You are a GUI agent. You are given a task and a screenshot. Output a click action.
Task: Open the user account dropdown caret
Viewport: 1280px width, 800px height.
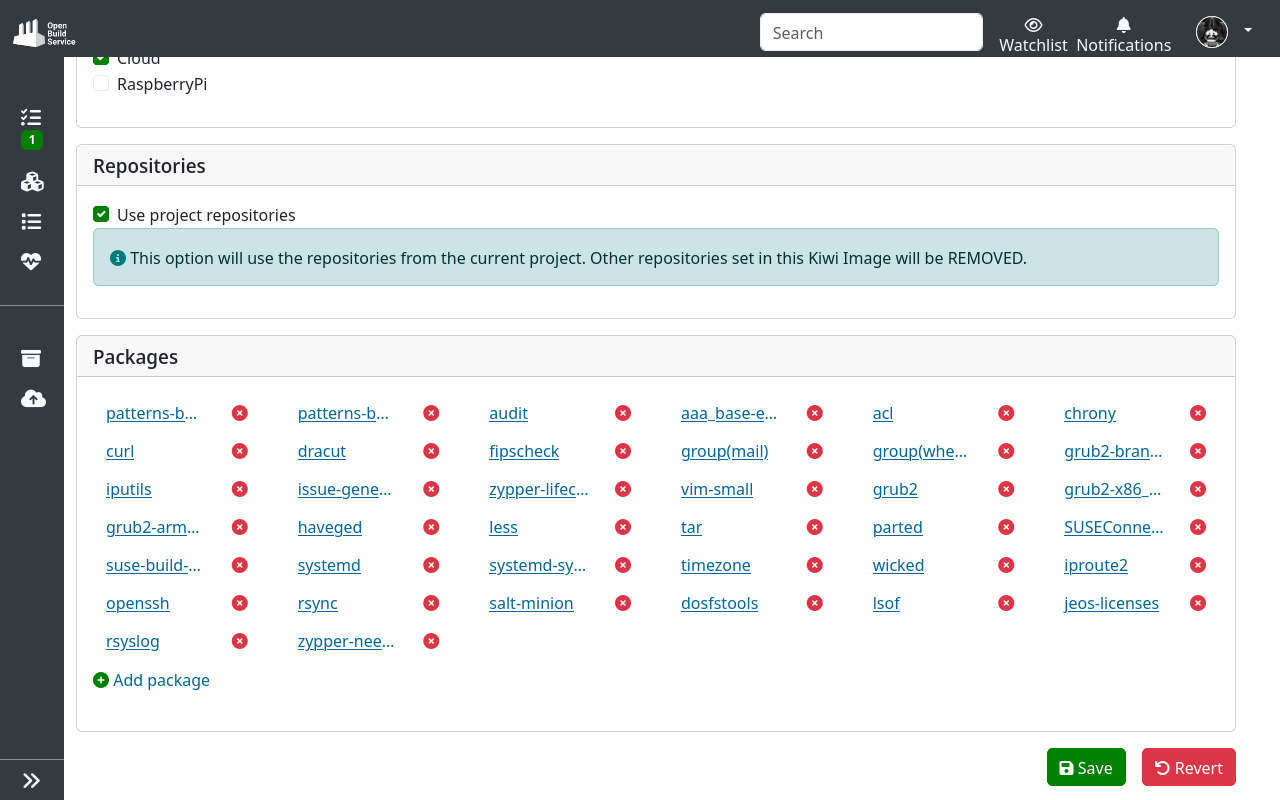coord(1247,30)
